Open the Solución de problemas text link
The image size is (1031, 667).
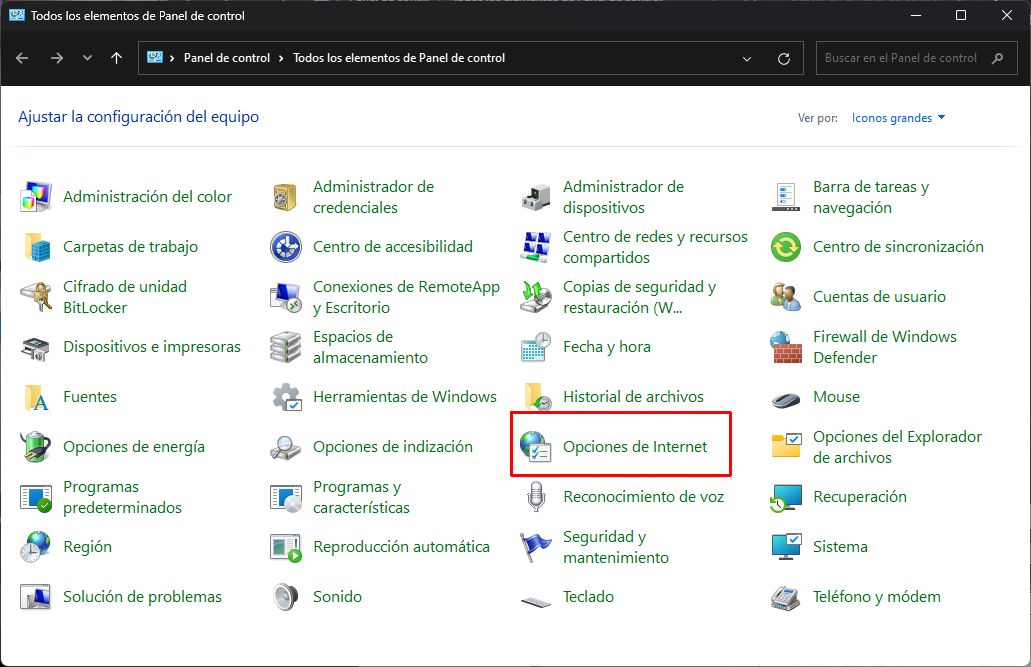(142, 597)
